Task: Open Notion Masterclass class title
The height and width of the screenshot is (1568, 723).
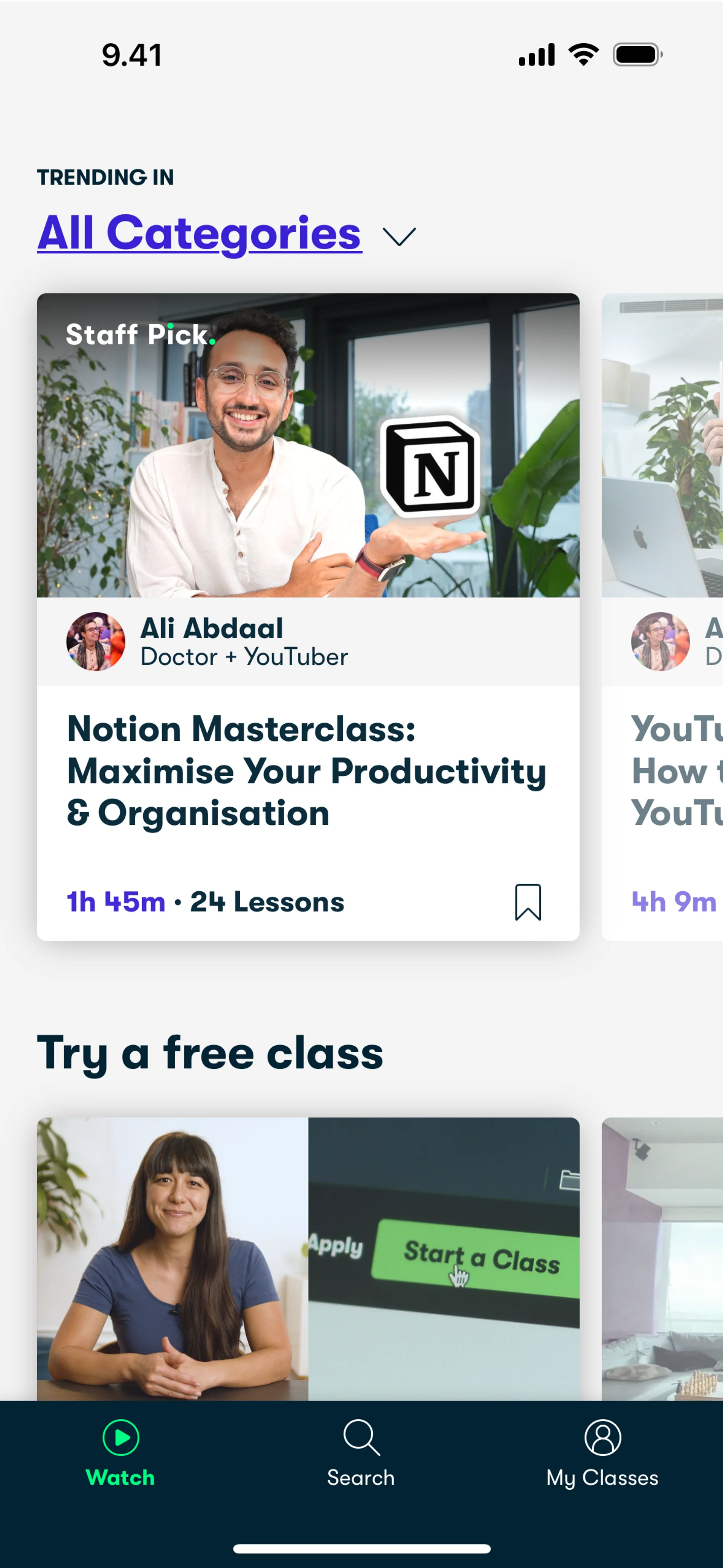Action: point(307,771)
